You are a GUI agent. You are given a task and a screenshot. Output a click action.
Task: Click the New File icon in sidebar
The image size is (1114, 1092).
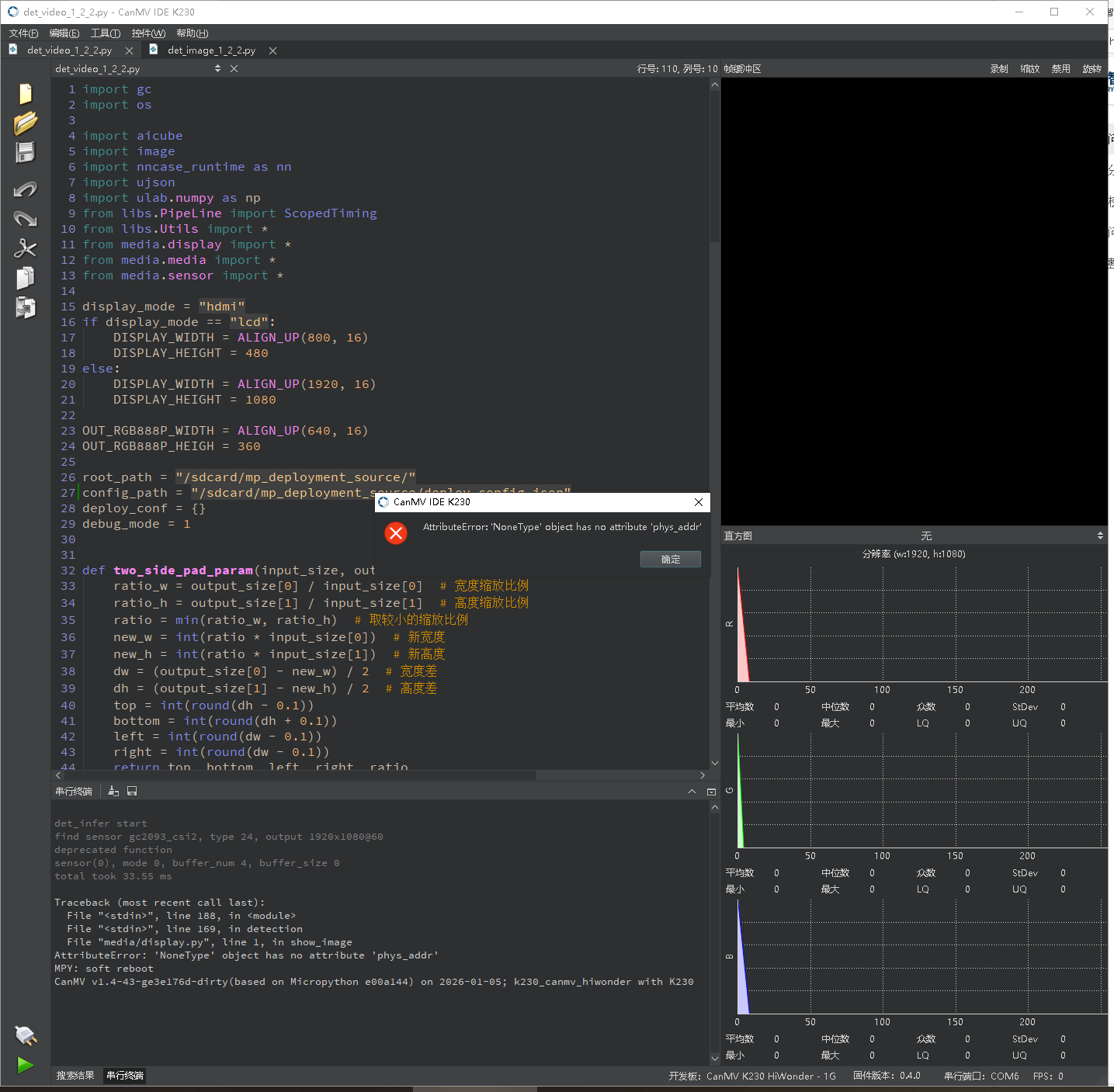[25, 94]
